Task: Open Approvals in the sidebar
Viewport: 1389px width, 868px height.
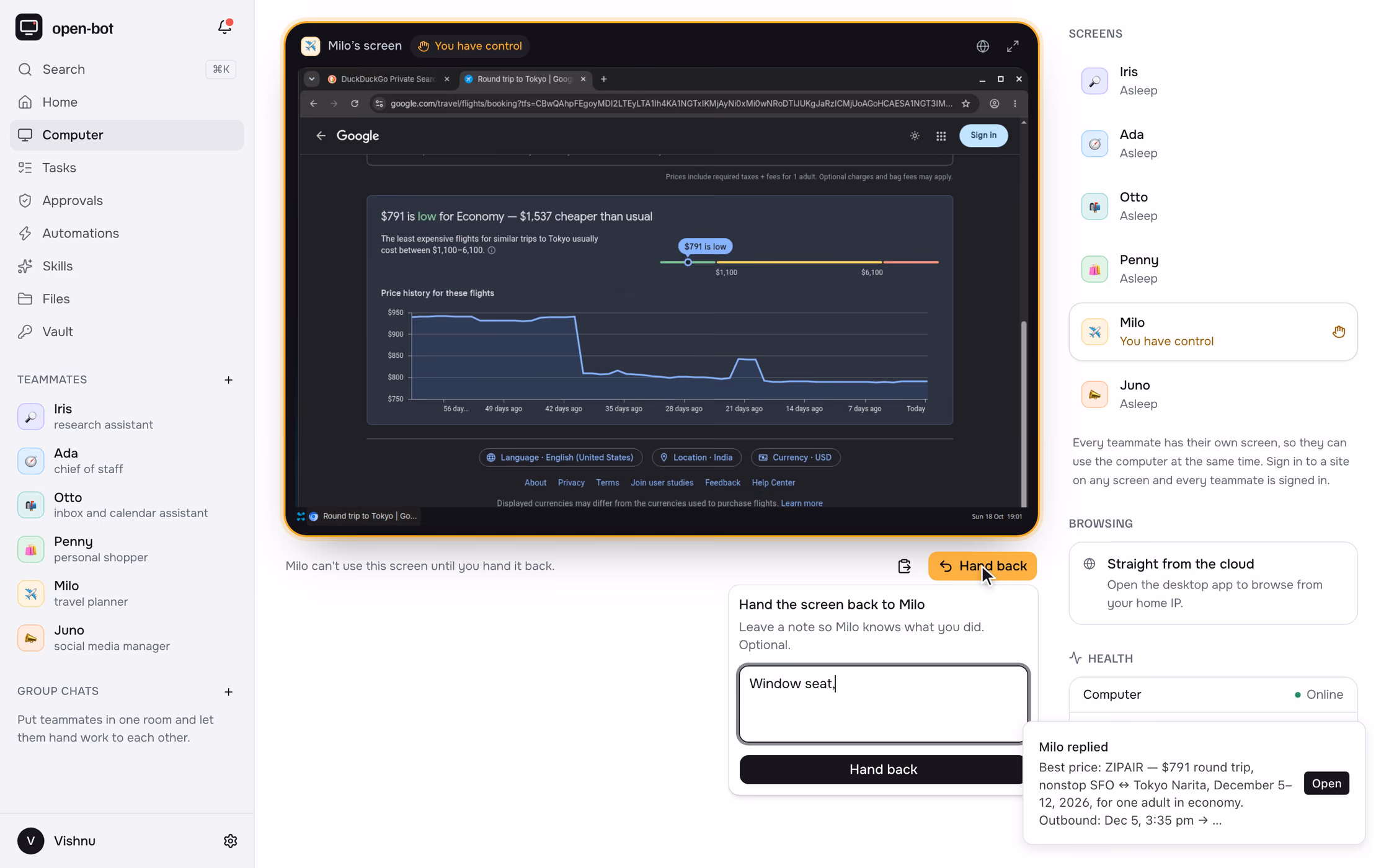Action: (126, 201)
